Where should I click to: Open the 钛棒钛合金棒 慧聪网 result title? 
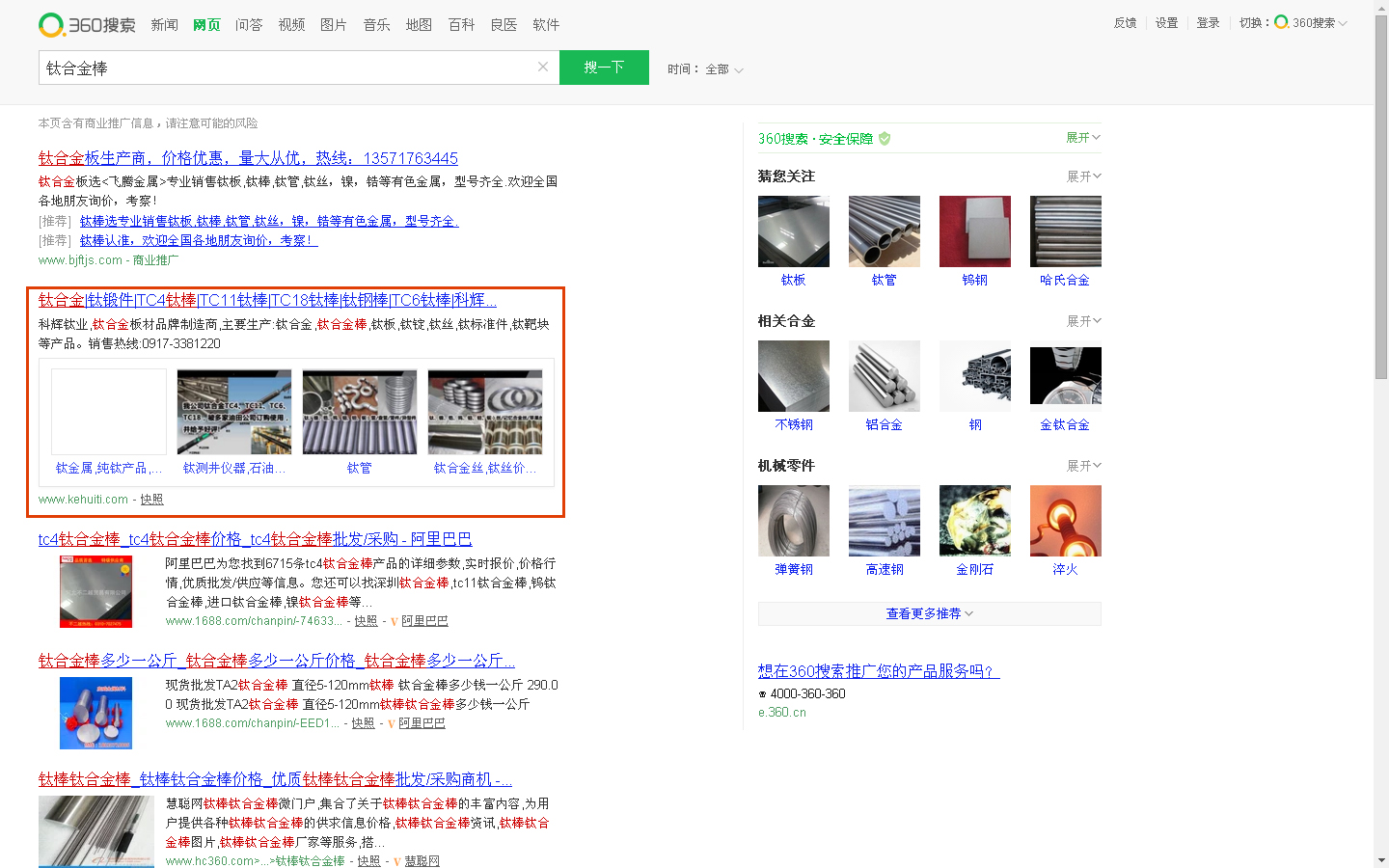[x=275, y=779]
